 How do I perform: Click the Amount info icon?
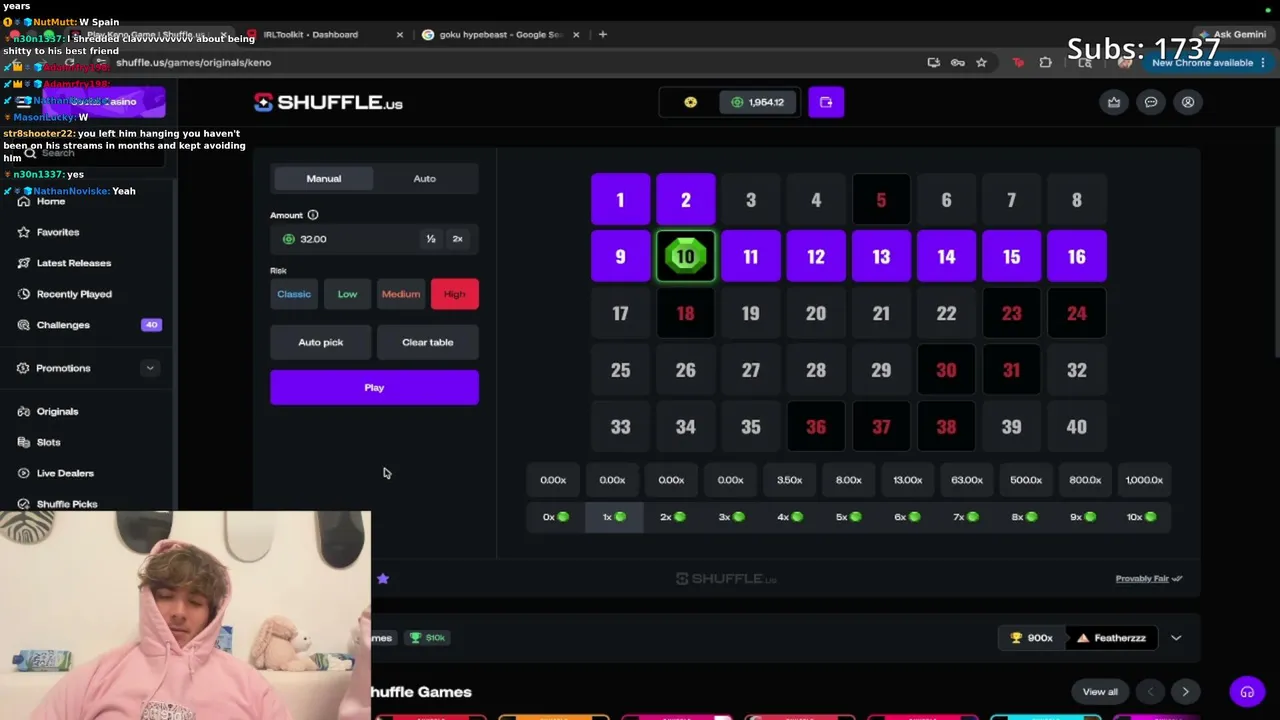(313, 215)
